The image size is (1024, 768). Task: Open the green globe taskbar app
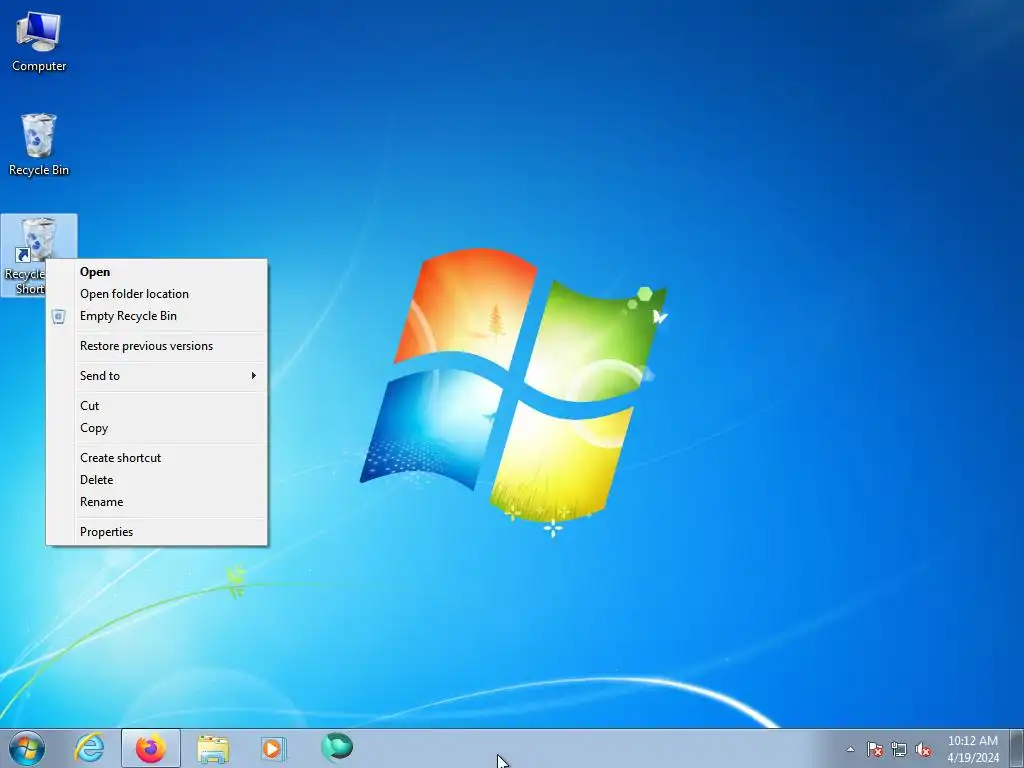[337, 747]
